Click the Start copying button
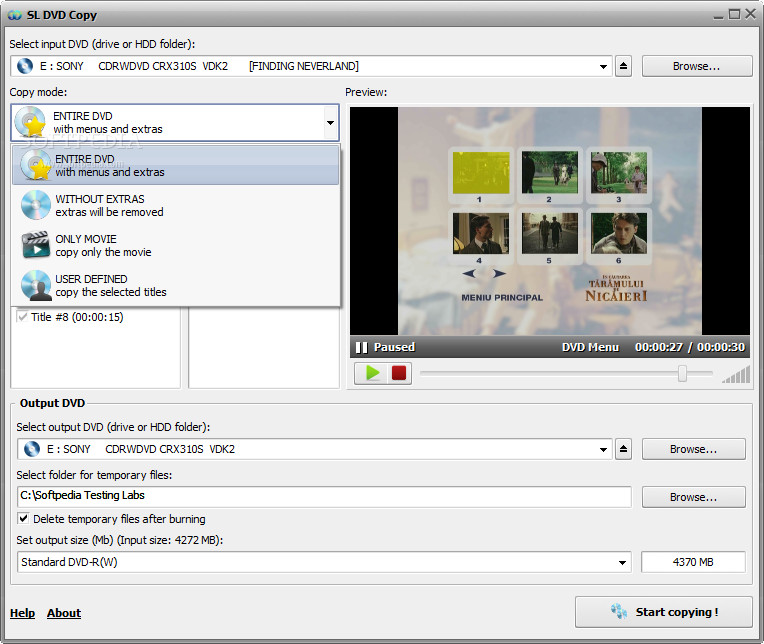Screen dimensions: 764x644 tap(664, 612)
